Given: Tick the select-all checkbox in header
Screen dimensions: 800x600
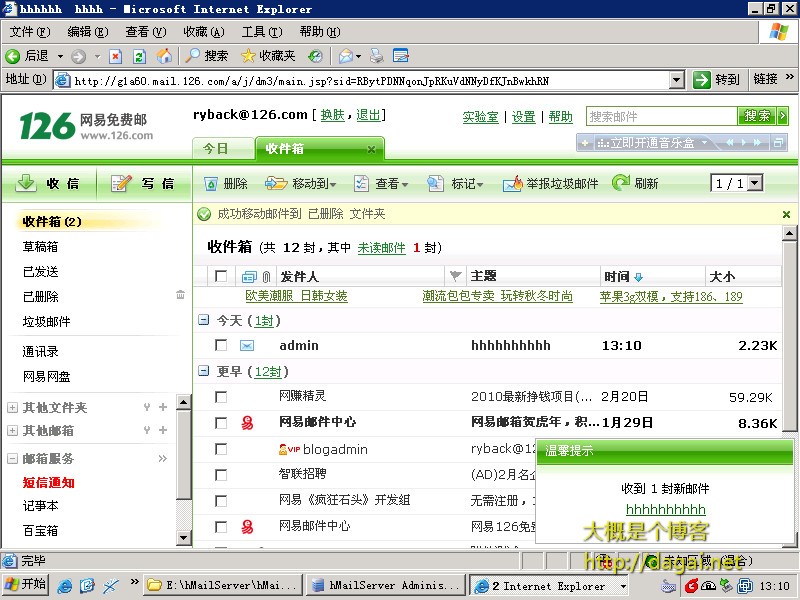Looking at the screenshot, I should click(x=221, y=276).
